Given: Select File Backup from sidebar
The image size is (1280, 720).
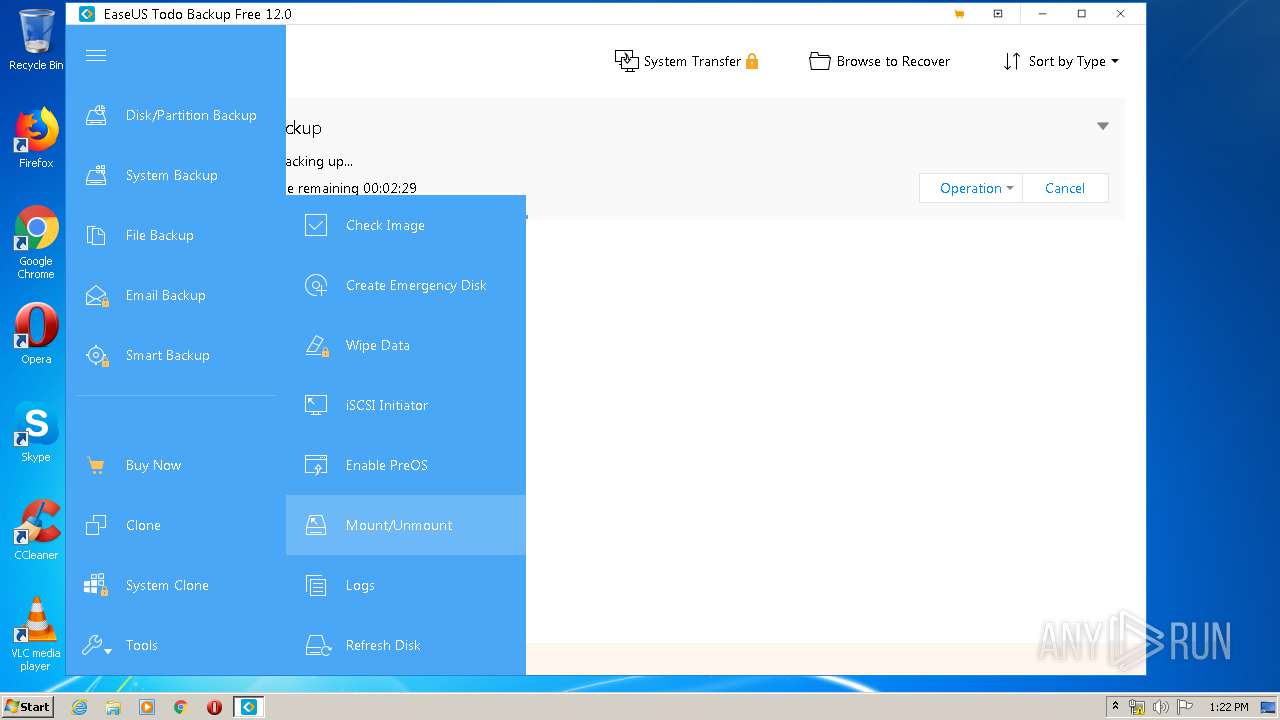Looking at the screenshot, I should 176,235.
